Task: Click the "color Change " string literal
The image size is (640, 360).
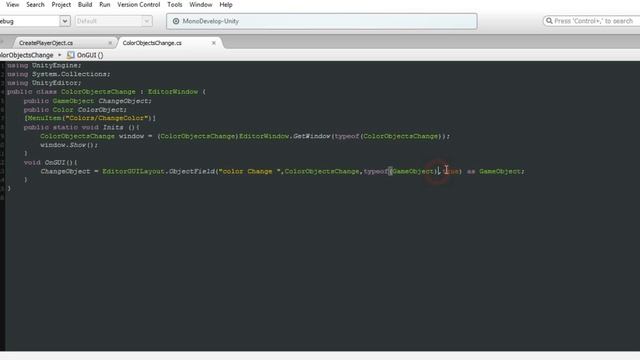Action: tap(250, 171)
